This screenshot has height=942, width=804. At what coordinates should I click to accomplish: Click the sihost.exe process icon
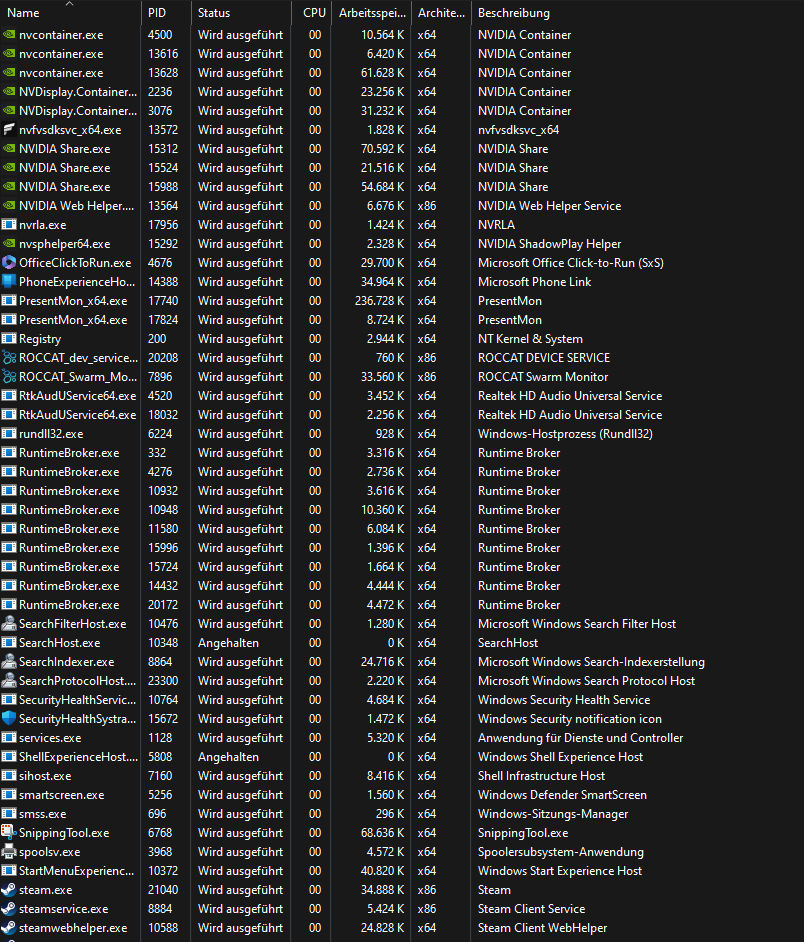tap(8, 776)
